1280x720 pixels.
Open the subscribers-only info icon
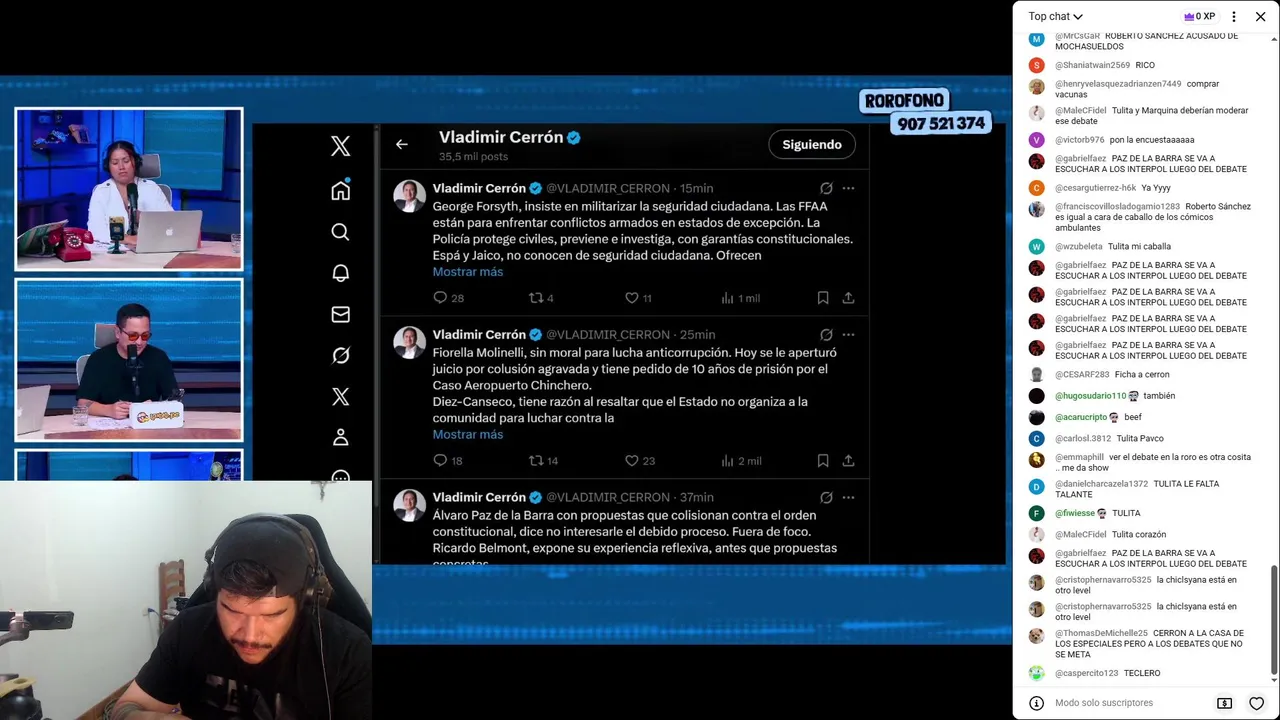coord(1036,703)
